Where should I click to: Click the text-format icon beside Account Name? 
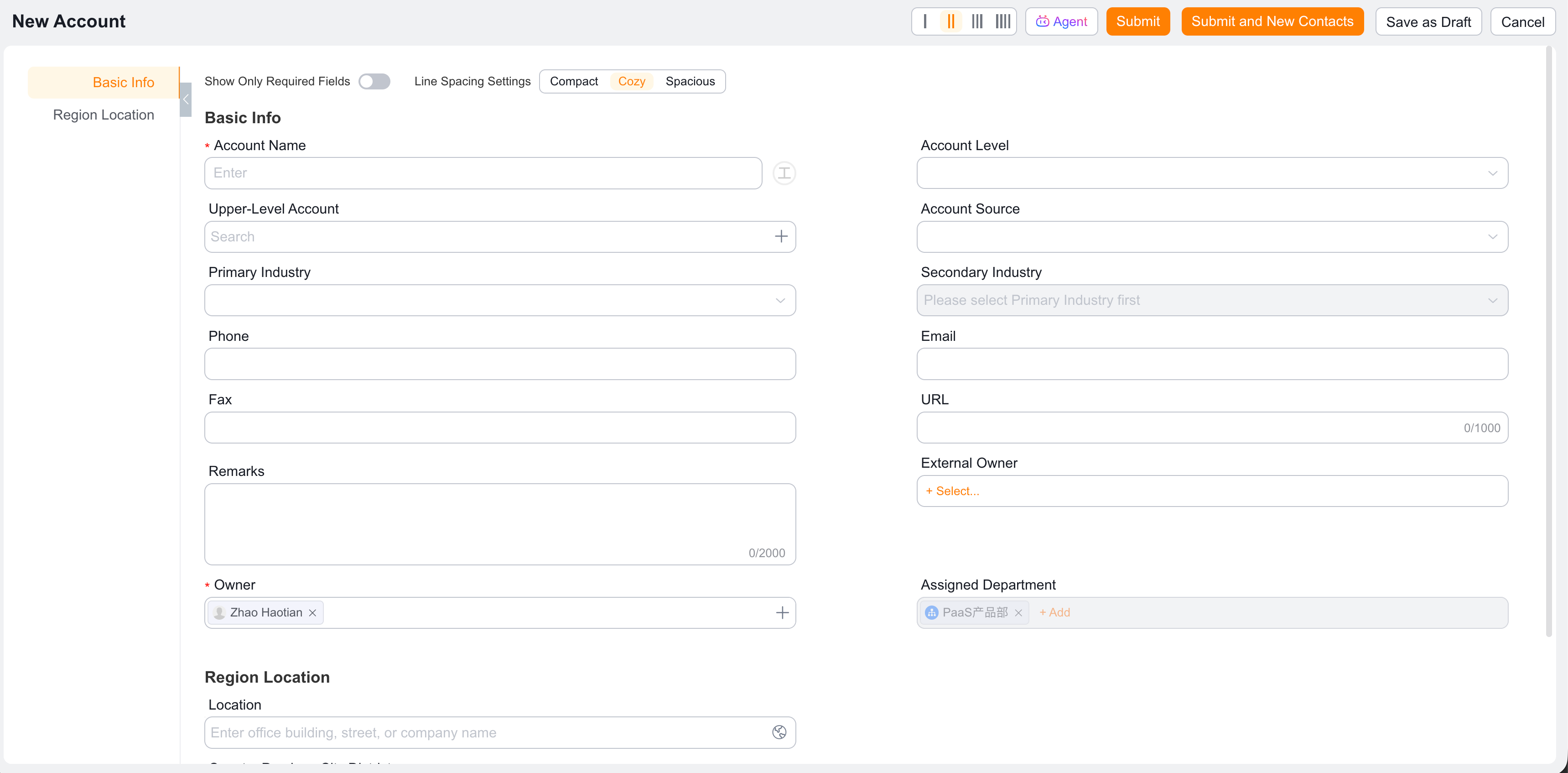[784, 173]
